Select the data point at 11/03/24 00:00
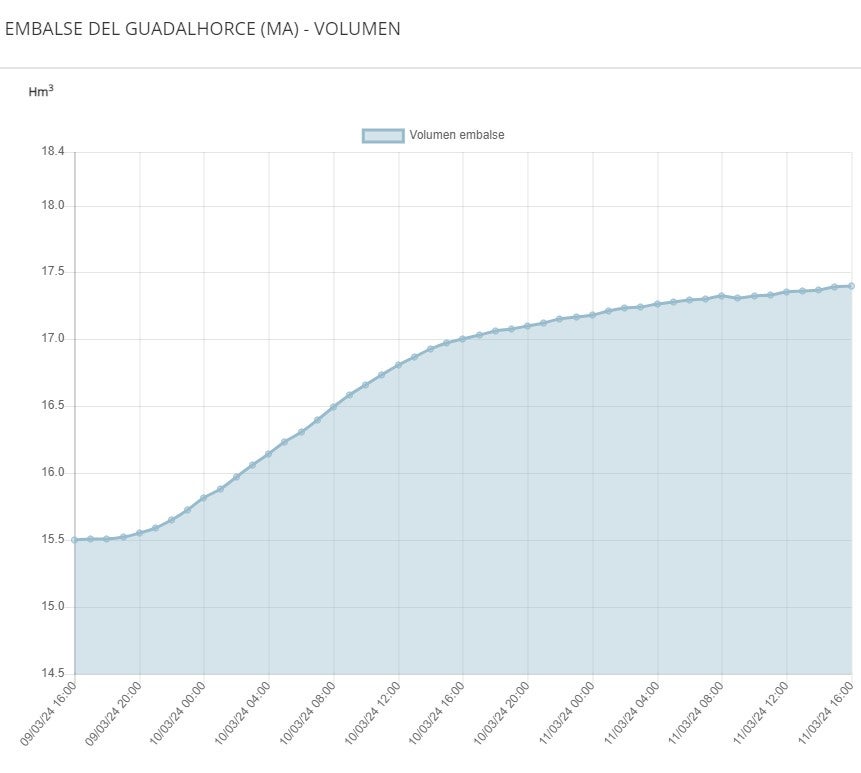The height and width of the screenshot is (773, 861). (x=592, y=315)
